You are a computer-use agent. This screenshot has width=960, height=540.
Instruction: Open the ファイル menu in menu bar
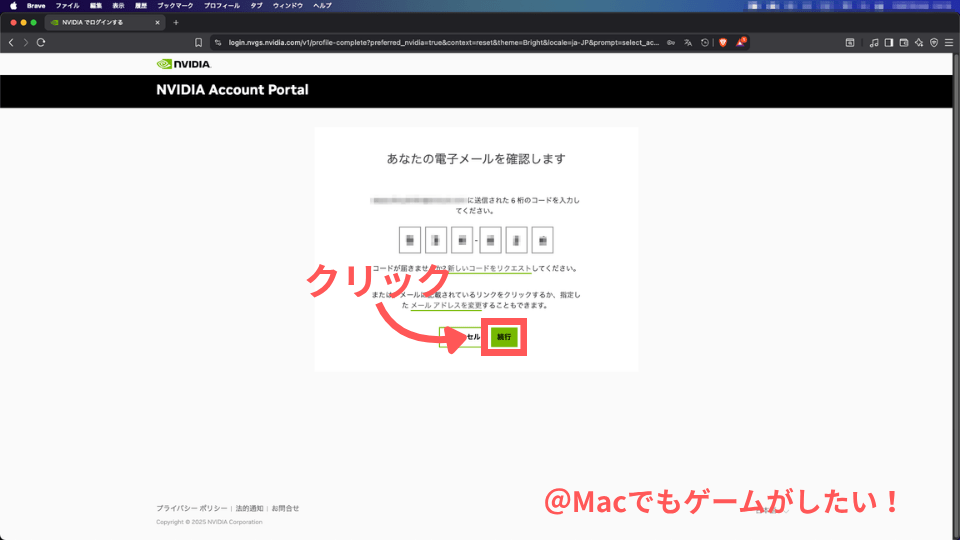(67, 6)
